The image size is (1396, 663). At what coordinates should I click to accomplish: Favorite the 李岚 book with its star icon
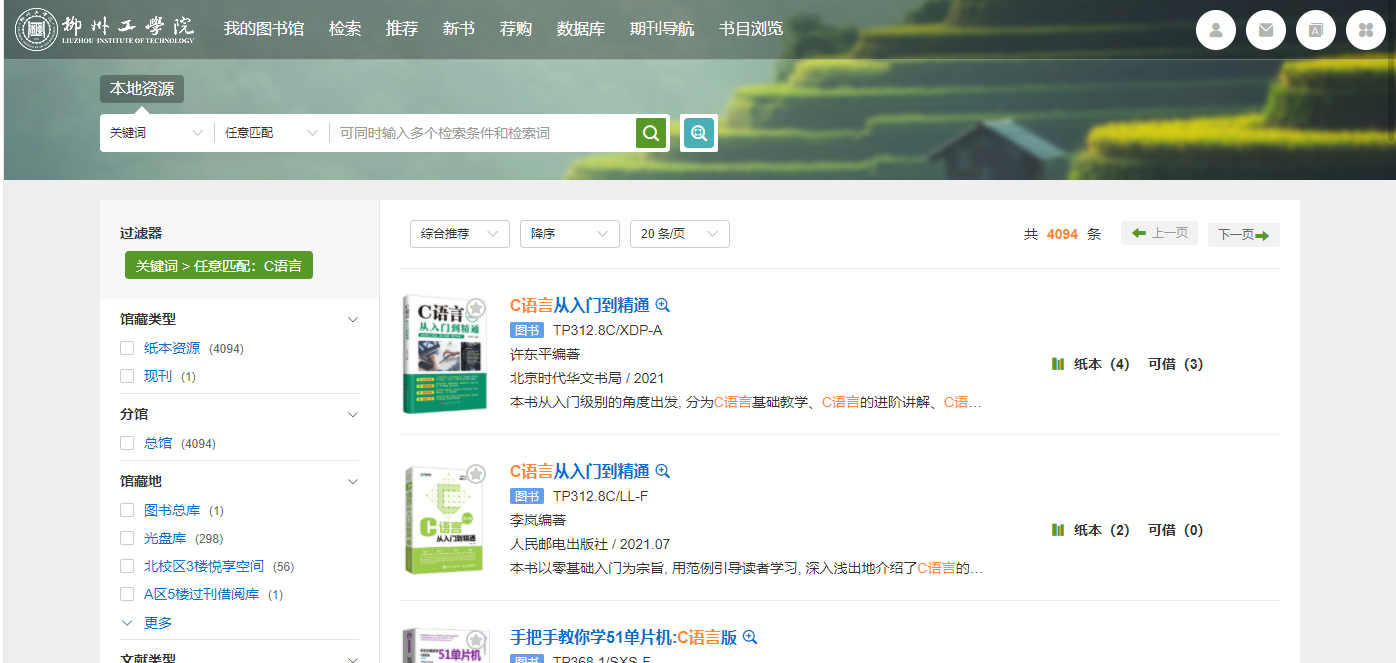coord(476,473)
